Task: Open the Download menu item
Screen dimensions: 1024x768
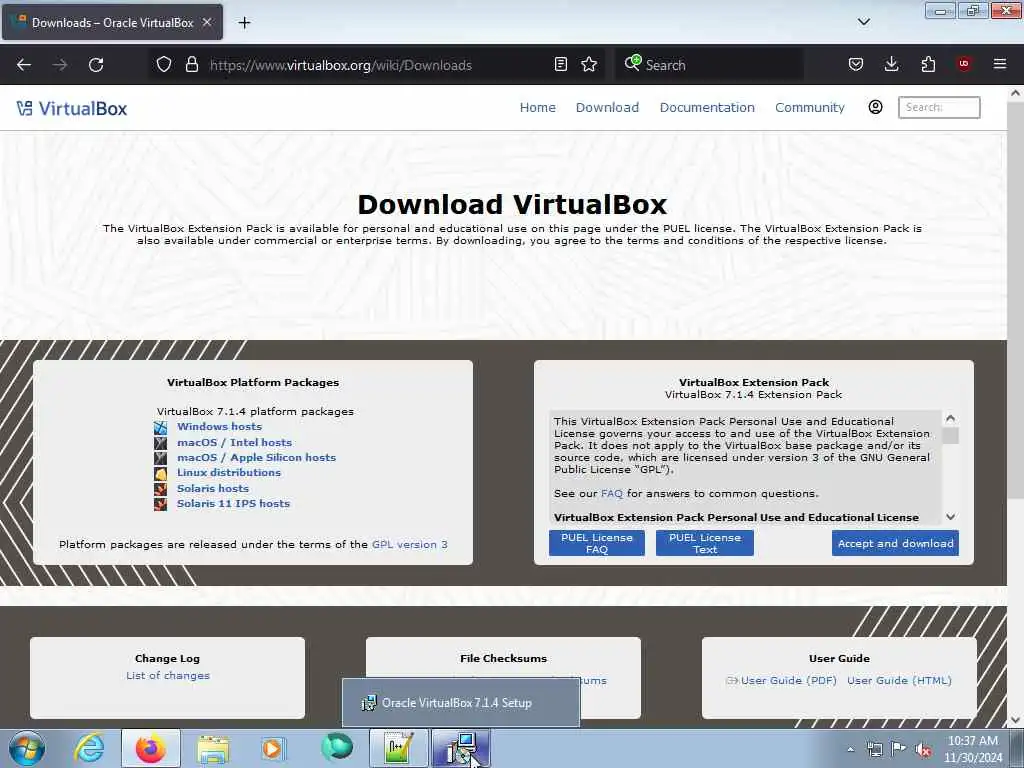Action: tap(607, 107)
